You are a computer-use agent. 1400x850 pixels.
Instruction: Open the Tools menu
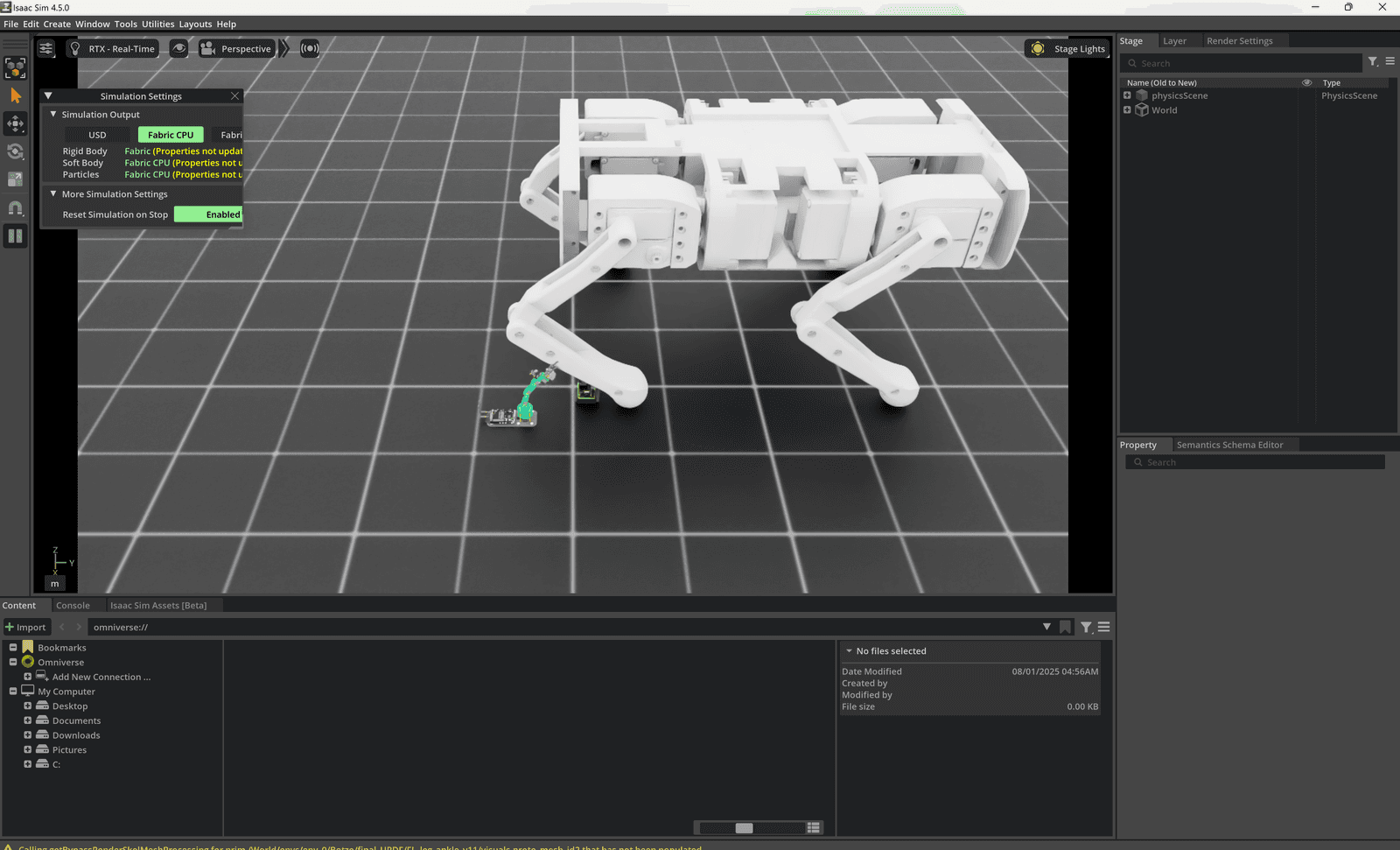pos(126,25)
